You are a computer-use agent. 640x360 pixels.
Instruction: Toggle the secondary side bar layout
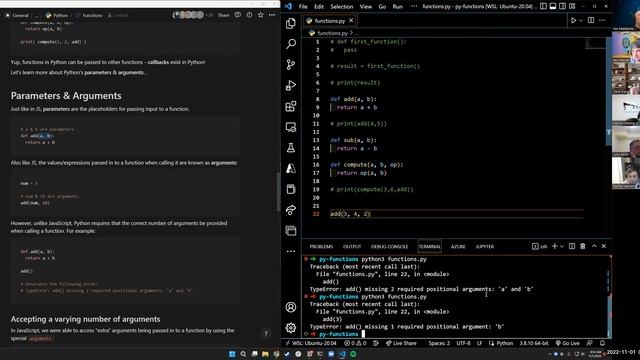(562, 6)
